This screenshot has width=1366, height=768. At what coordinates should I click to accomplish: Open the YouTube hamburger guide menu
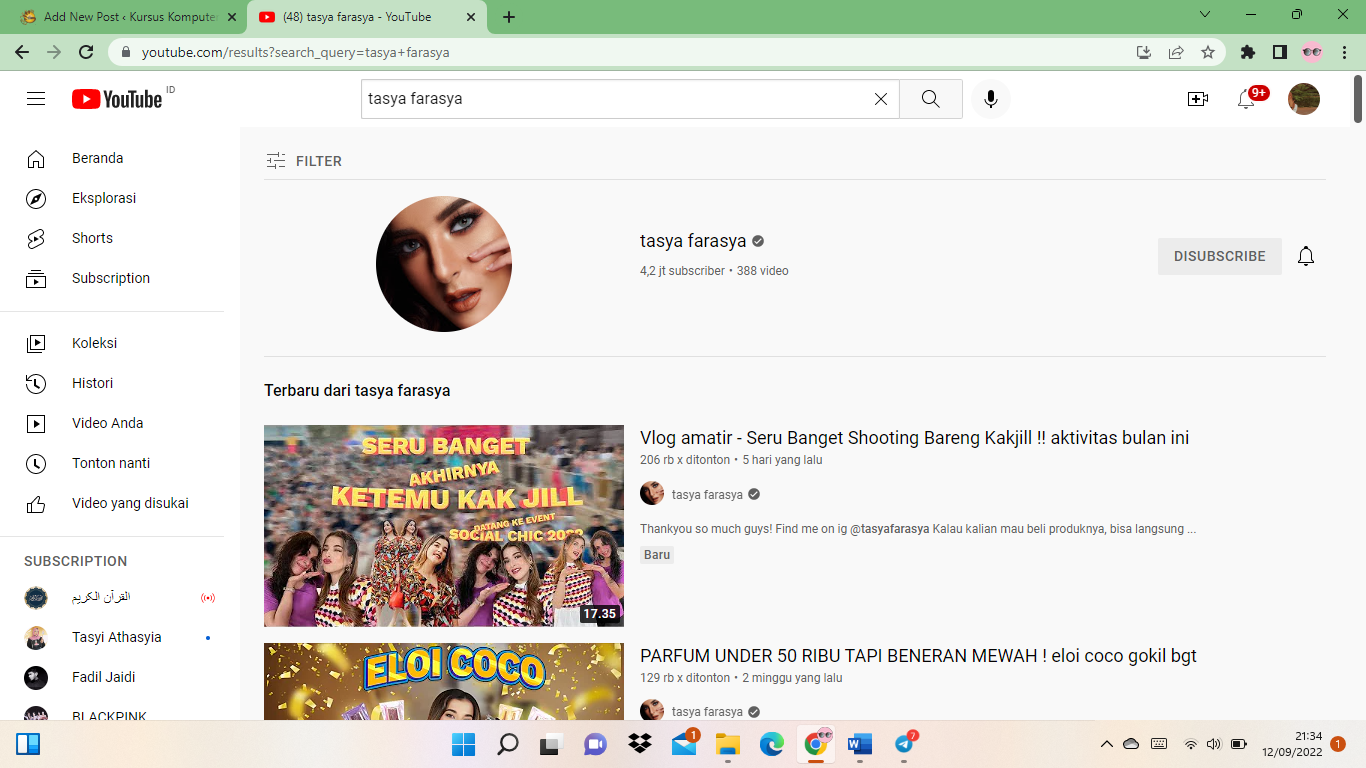pyautogui.click(x=36, y=99)
